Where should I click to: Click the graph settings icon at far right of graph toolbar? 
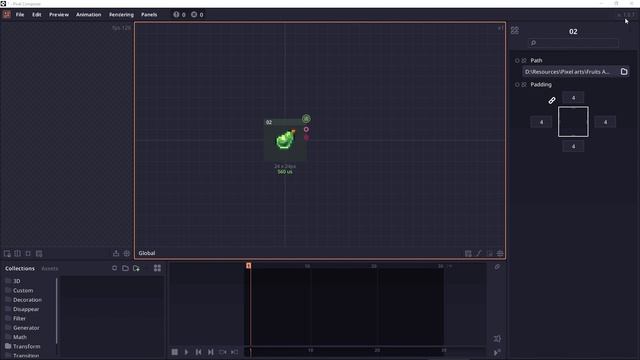[500, 253]
